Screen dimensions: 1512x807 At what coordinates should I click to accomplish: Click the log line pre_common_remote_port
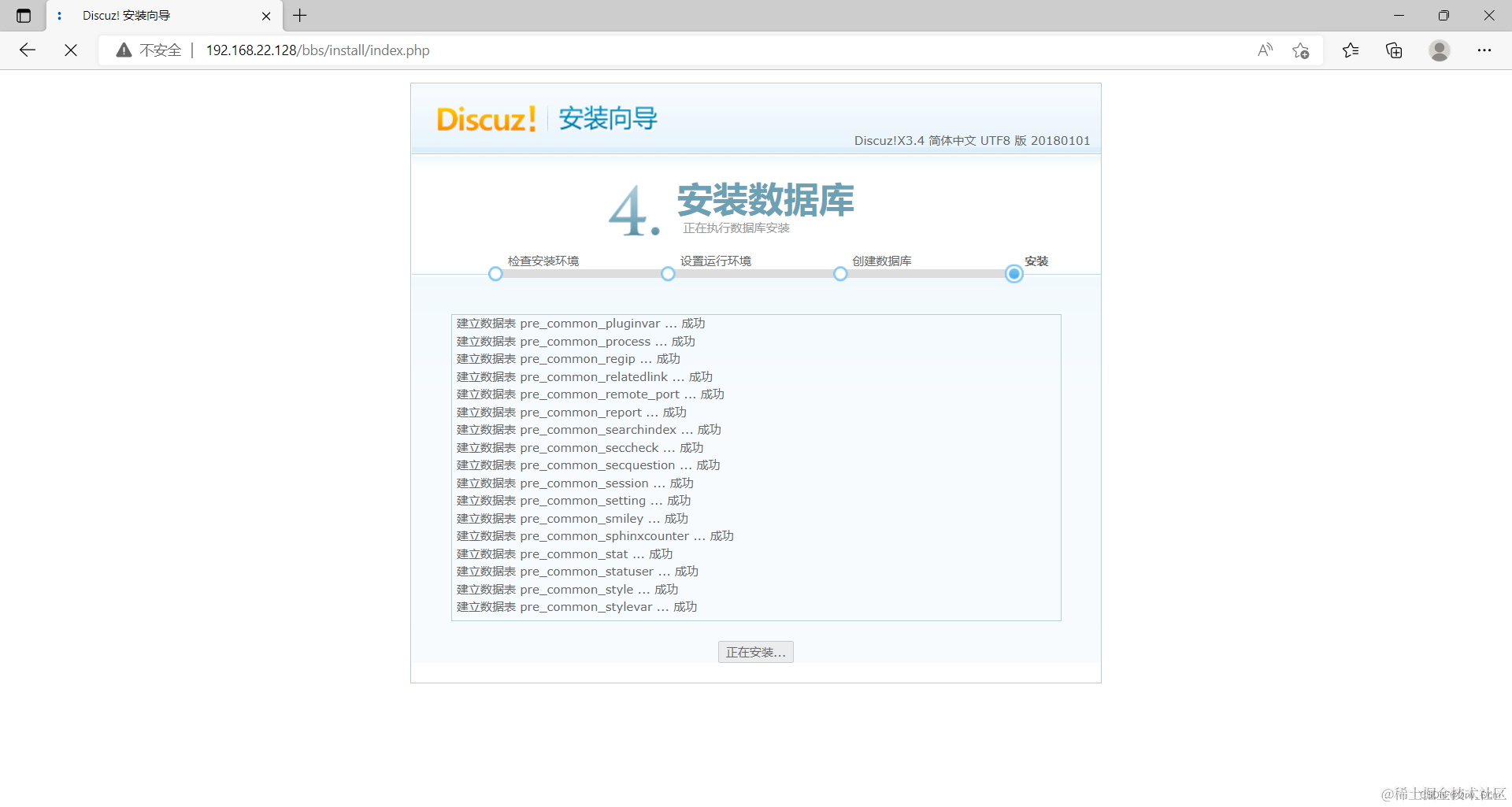point(591,394)
